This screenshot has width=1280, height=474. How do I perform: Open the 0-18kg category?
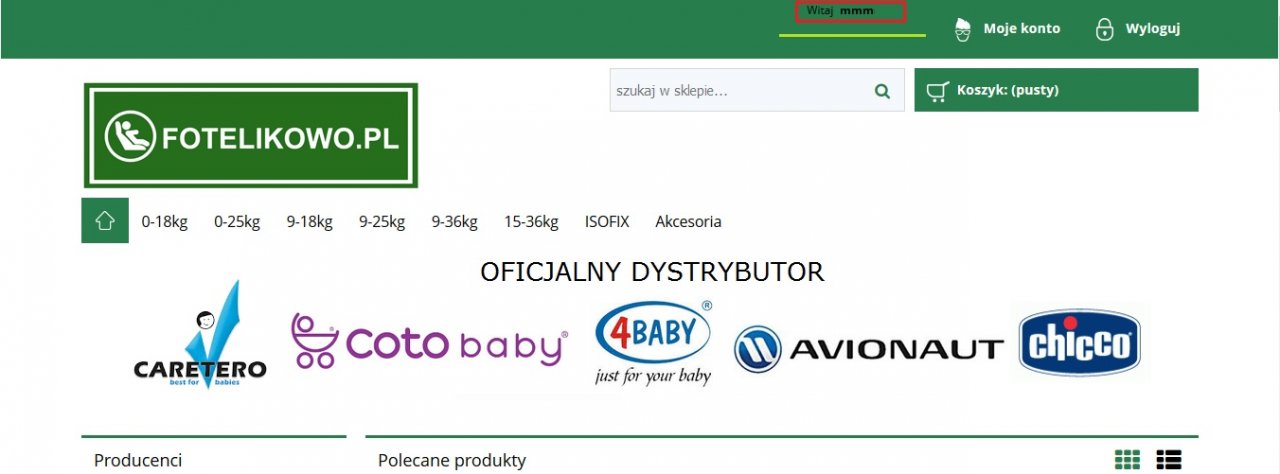[165, 222]
